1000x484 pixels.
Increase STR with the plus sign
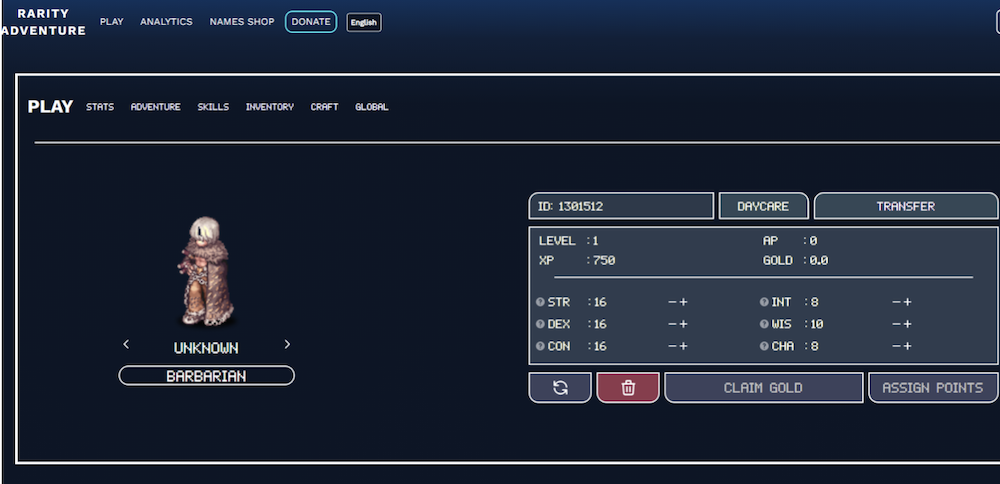pos(683,302)
